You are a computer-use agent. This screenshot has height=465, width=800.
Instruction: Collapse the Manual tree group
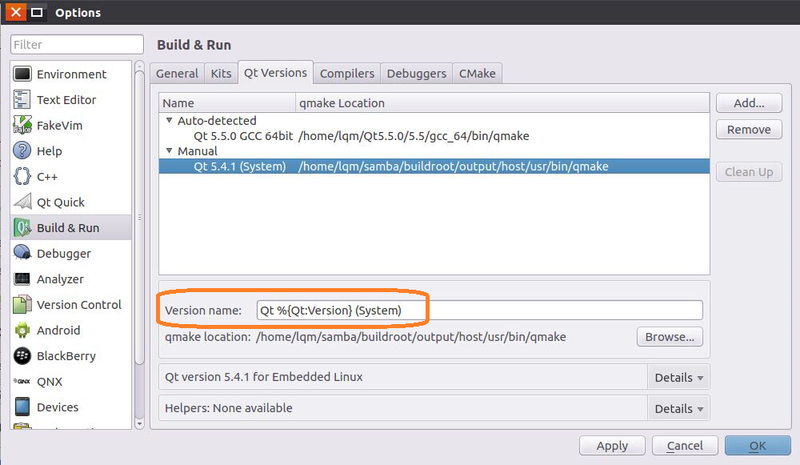pyautogui.click(x=167, y=151)
